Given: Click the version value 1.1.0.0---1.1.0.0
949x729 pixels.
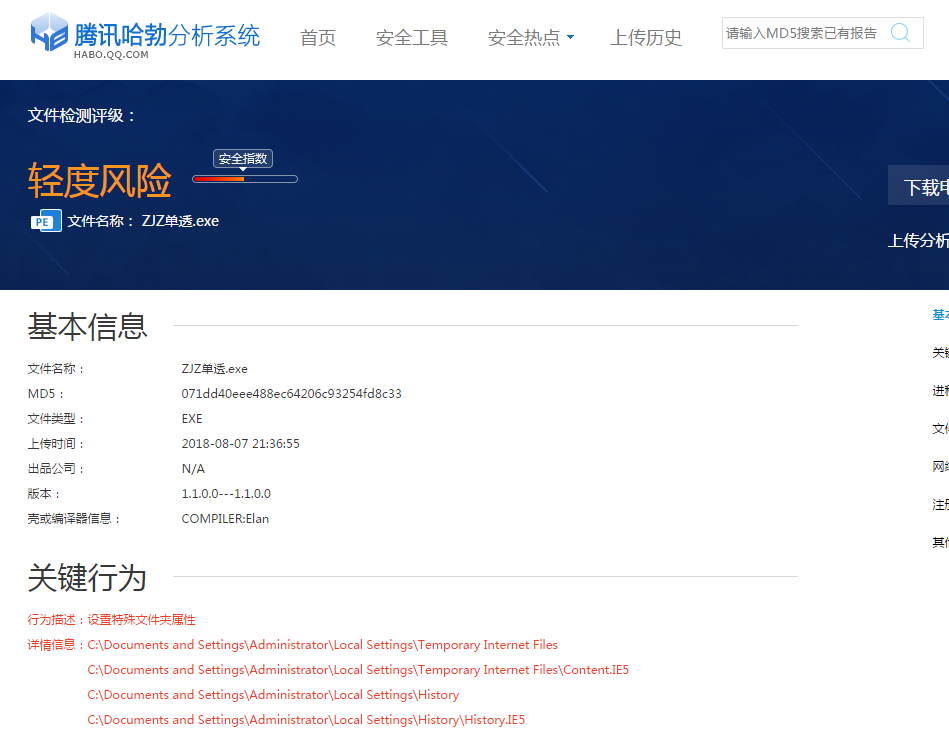Looking at the screenshot, I should click(x=226, y=494).
